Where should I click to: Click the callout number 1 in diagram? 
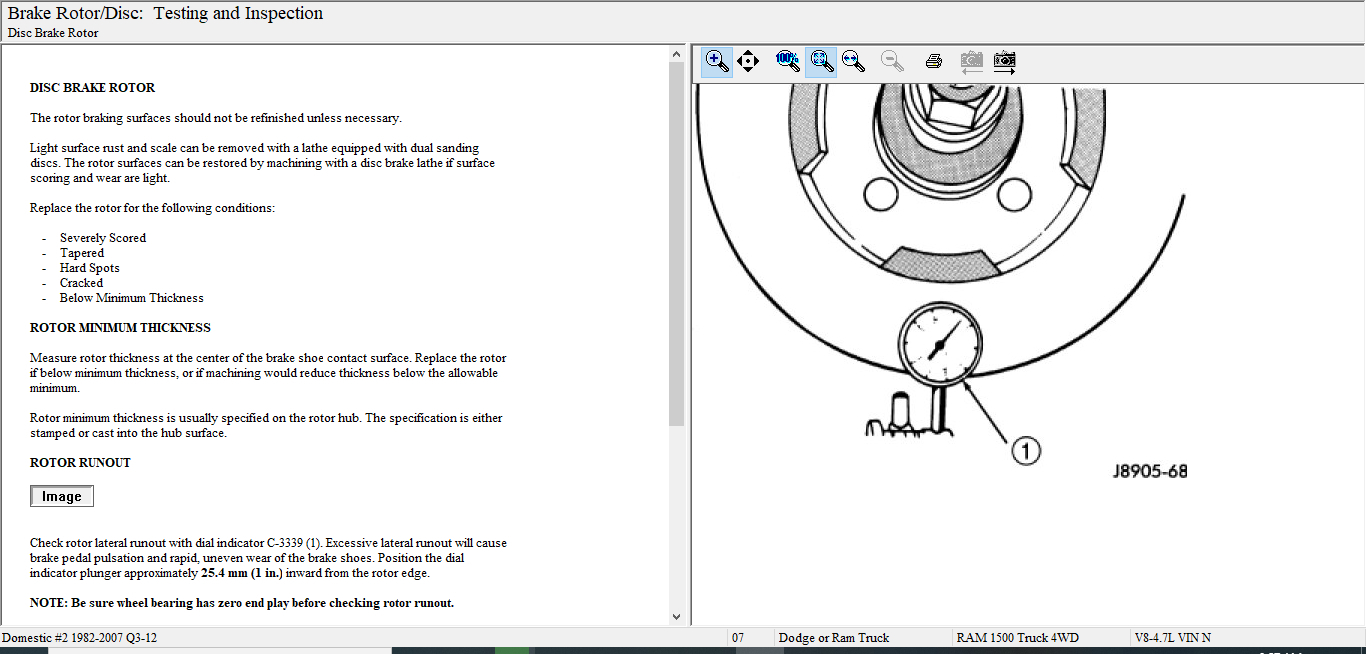(1026, 451)
